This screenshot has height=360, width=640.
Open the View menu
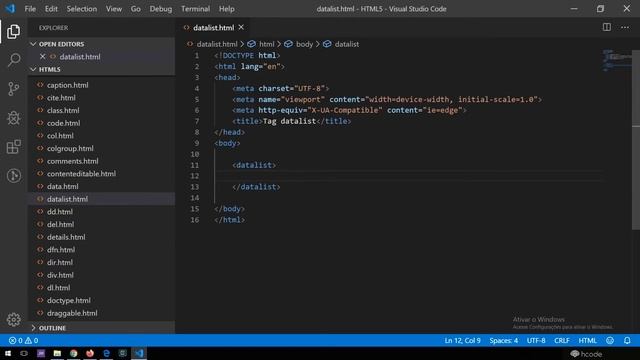(x=114, y=9)
